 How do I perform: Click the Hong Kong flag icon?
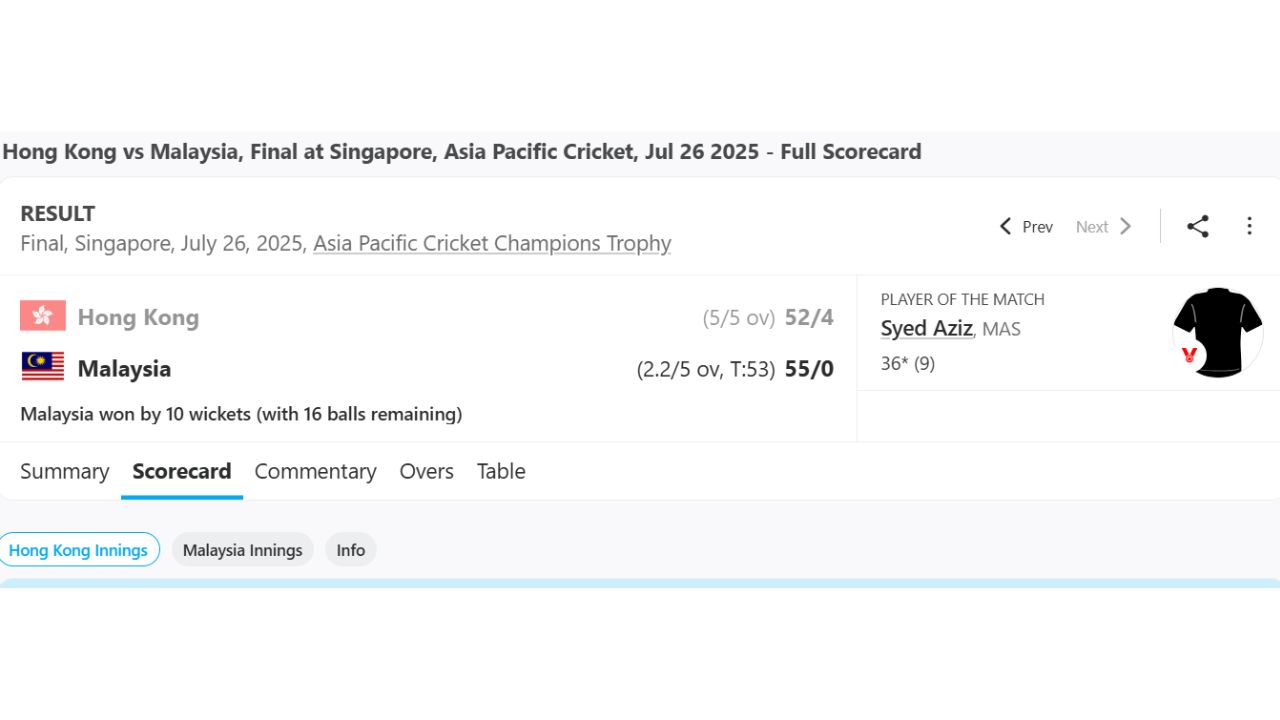click(x=43, y=316)
